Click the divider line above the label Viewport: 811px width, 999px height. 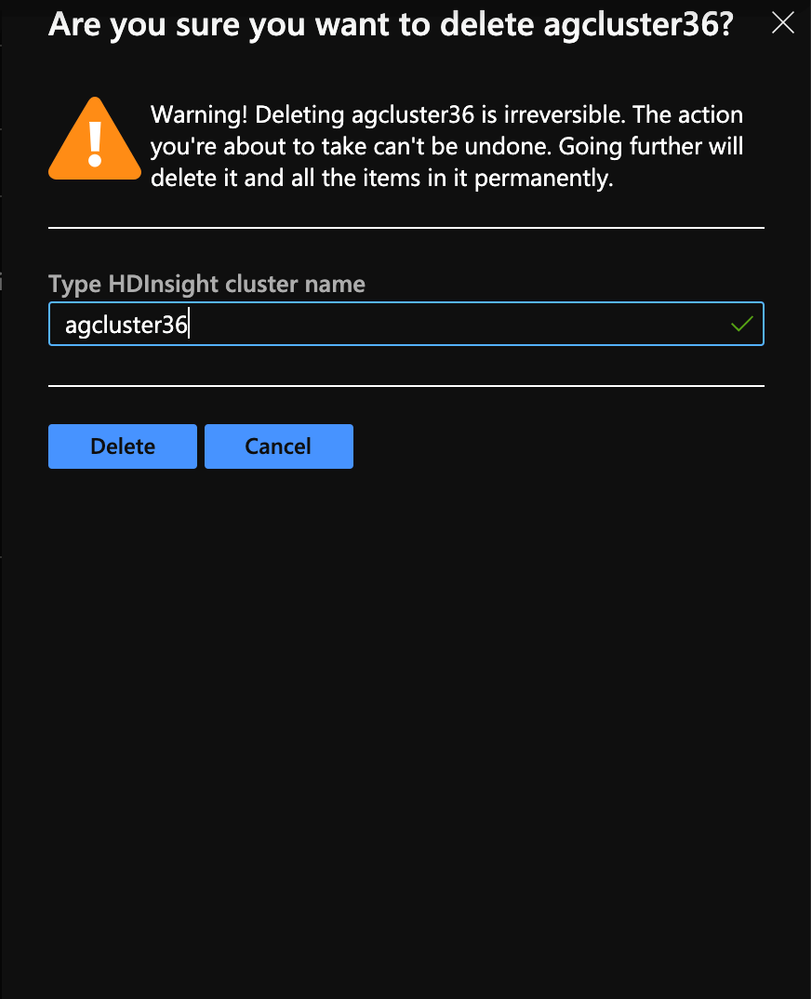point(406,227)
